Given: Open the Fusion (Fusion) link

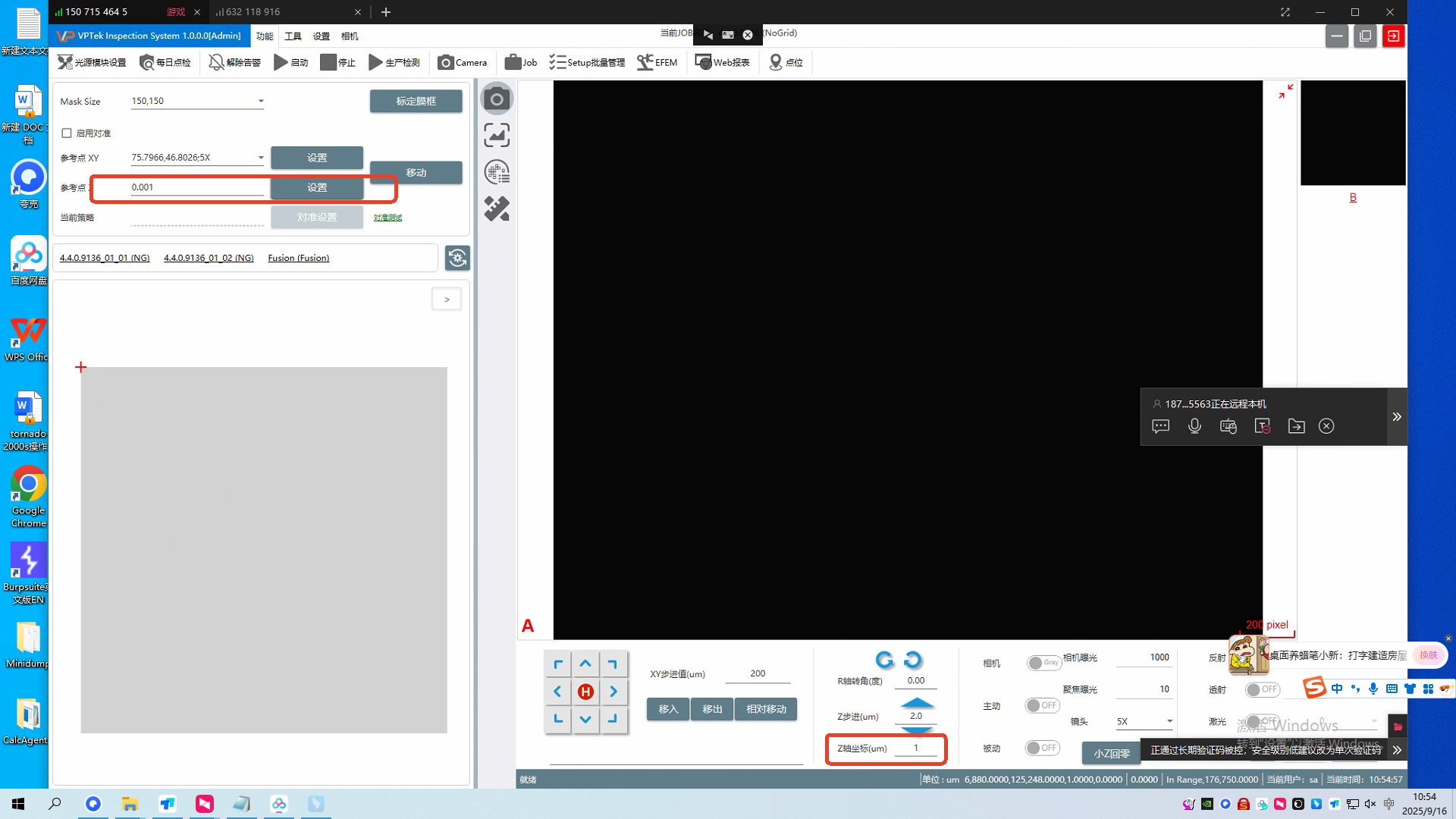Looking at the screenshot, I should (x=298, y=258).
